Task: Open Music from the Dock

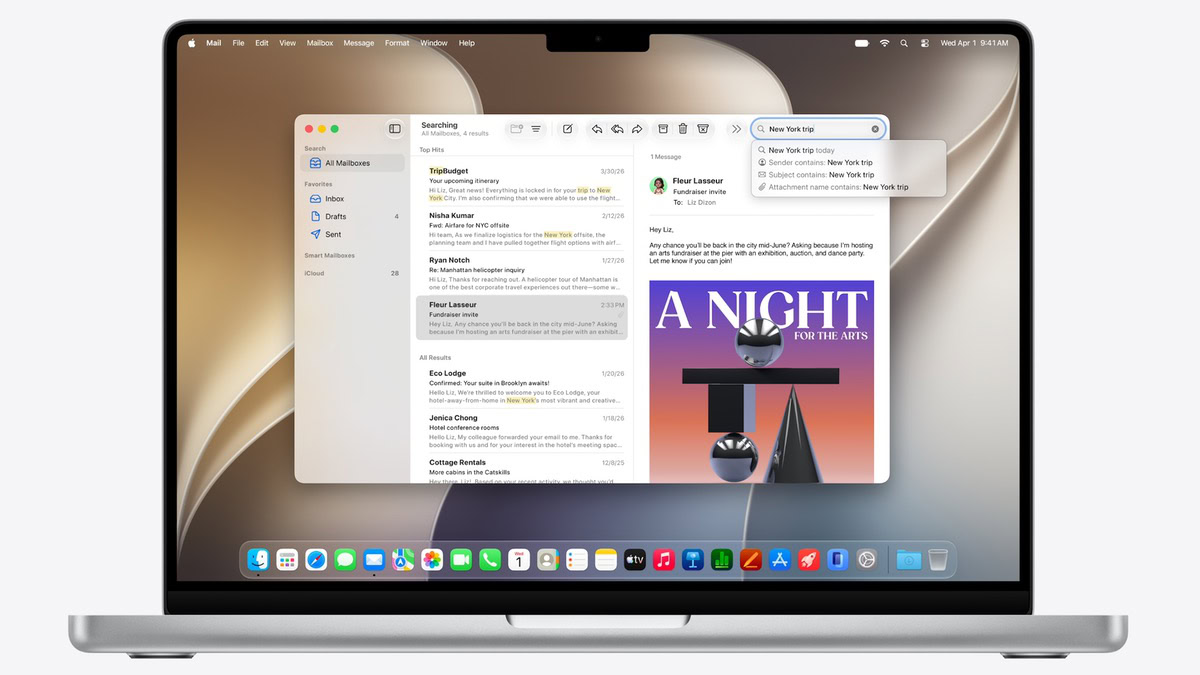Action: pyautogui.click(x=664, y=559)
